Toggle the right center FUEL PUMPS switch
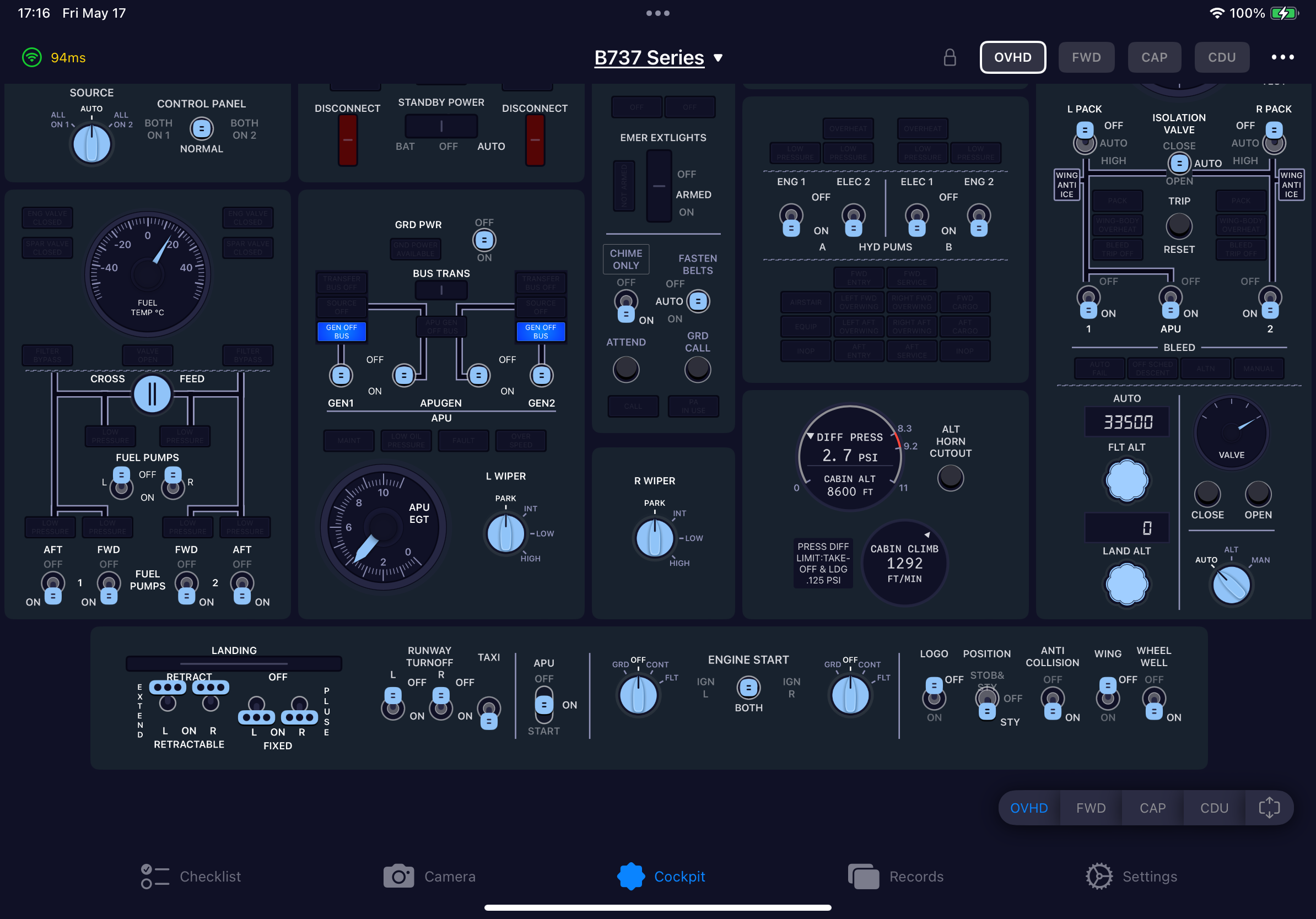 tap(173, 482)
